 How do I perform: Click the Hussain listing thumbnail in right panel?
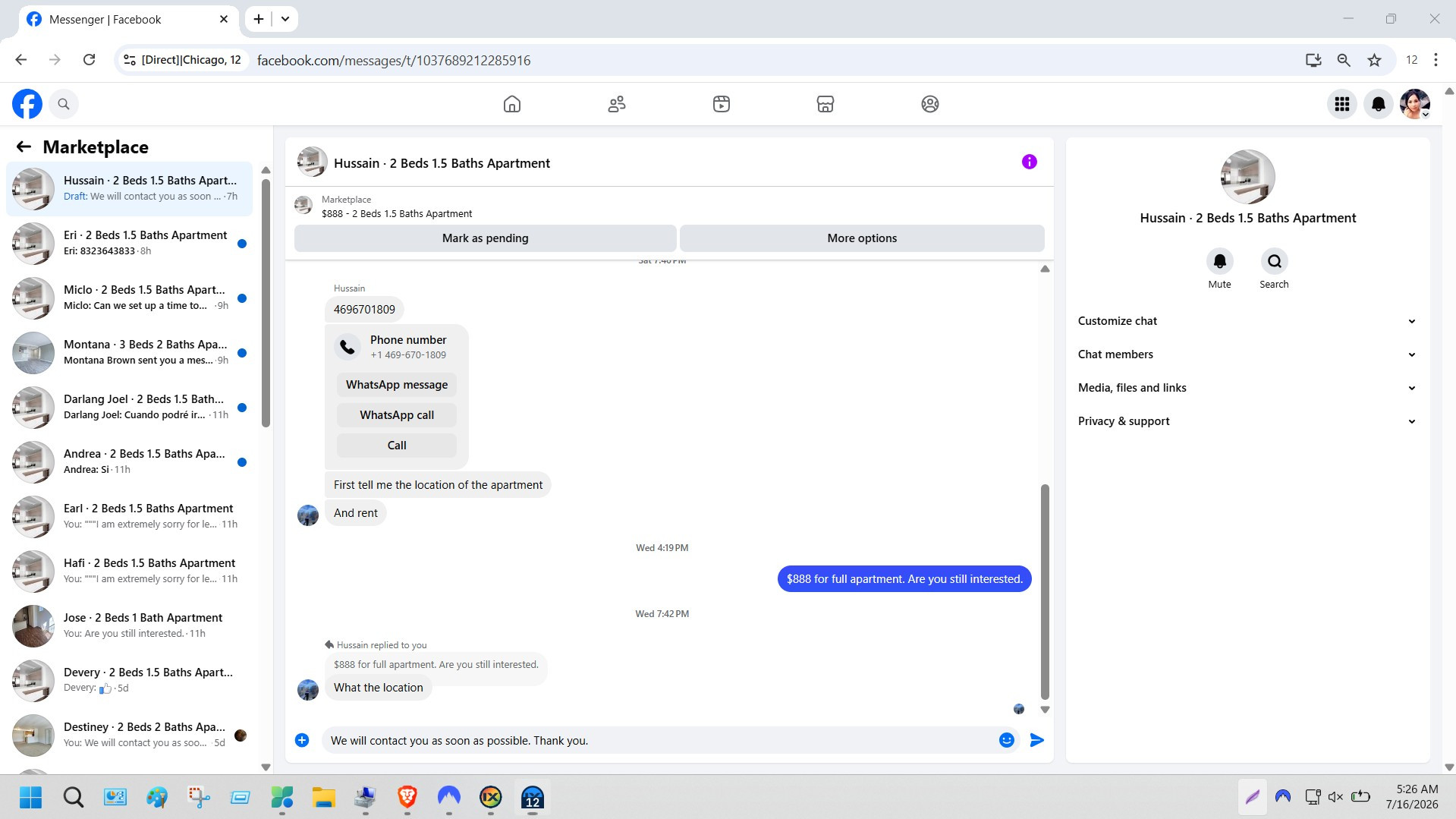(x=1247, y=177)
